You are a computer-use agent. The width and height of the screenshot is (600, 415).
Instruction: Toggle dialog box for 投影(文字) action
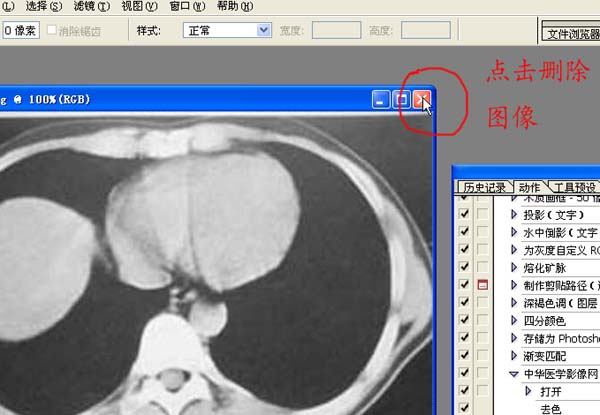(483, 213)
